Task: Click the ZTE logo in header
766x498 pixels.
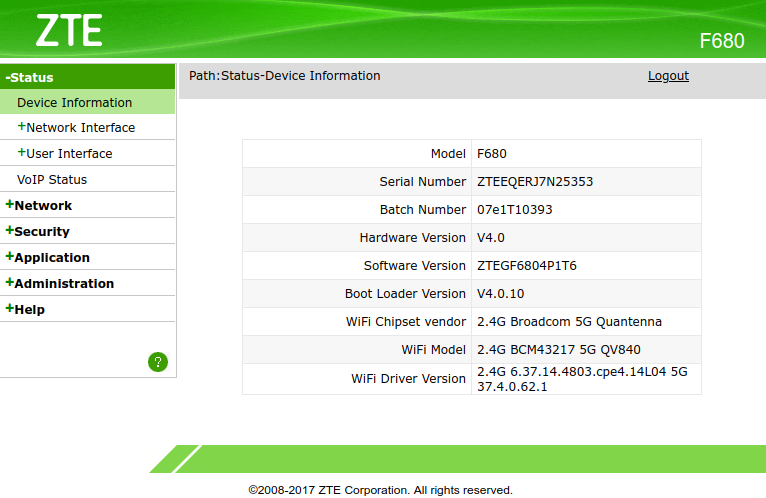Action: pos(69,30)
